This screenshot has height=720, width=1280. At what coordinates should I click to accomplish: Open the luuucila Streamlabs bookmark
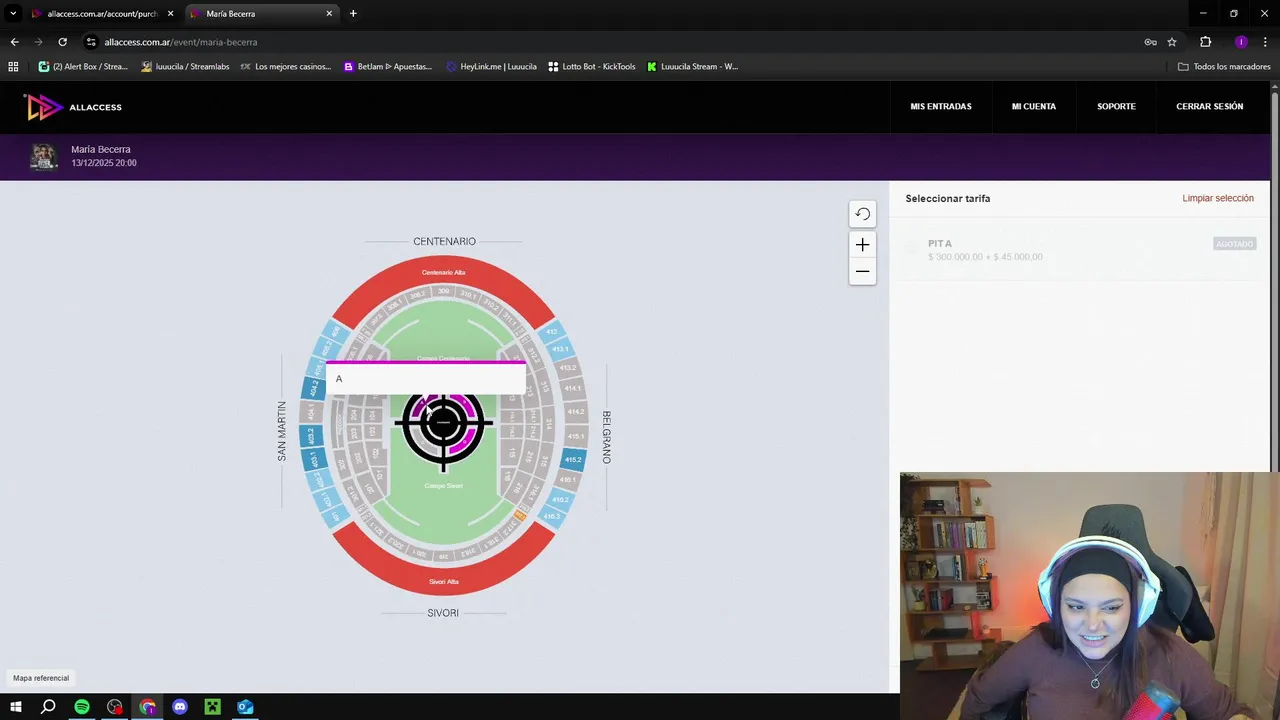coord(186,66)
